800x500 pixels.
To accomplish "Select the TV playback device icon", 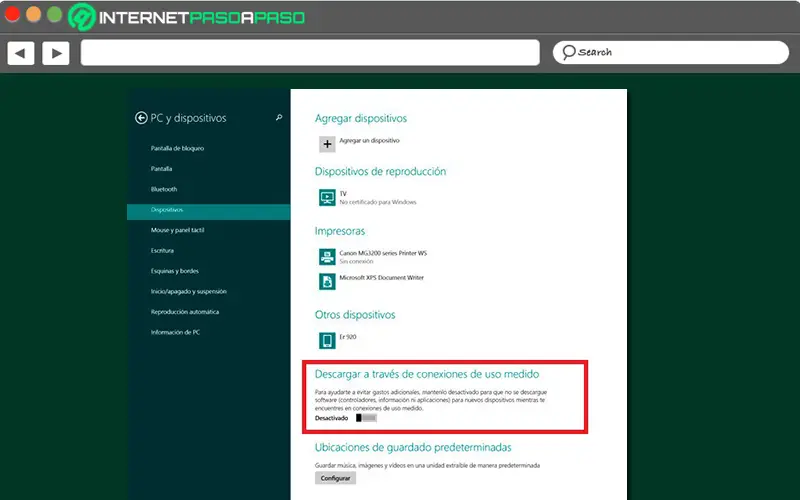I will pyautogui.click(x=327, y=197).
